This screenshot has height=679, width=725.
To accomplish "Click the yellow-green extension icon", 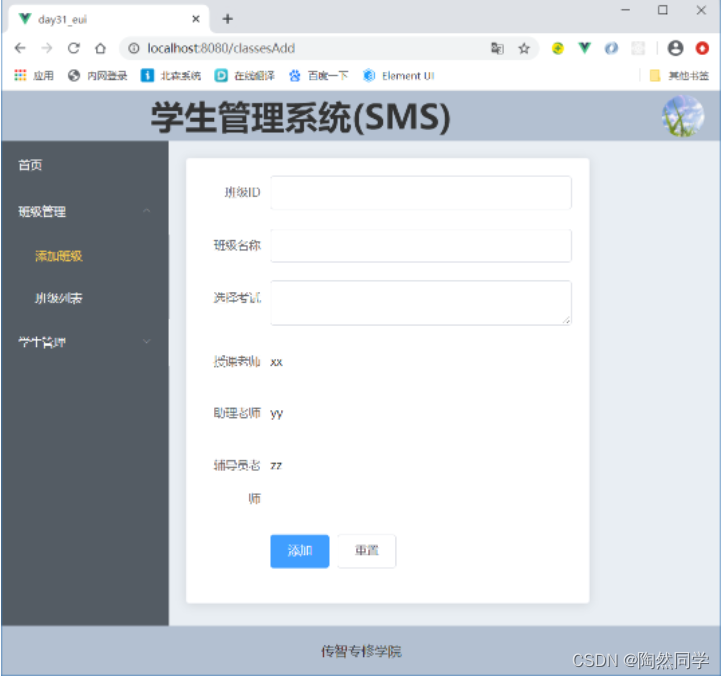I will click(559, 48).
